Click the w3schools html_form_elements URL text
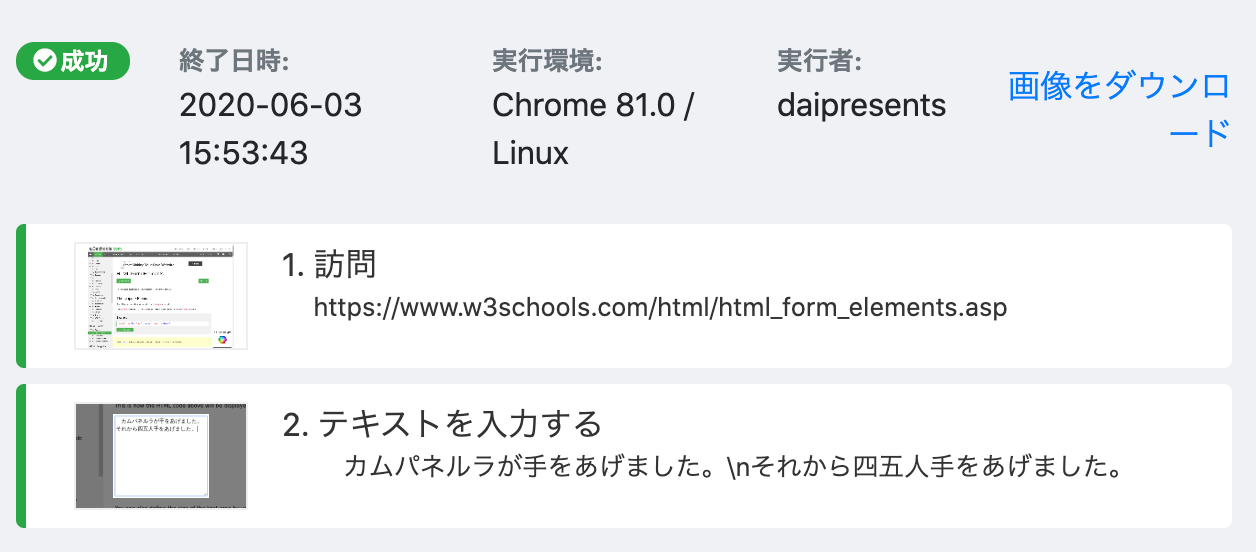 [x=660, y=308]
